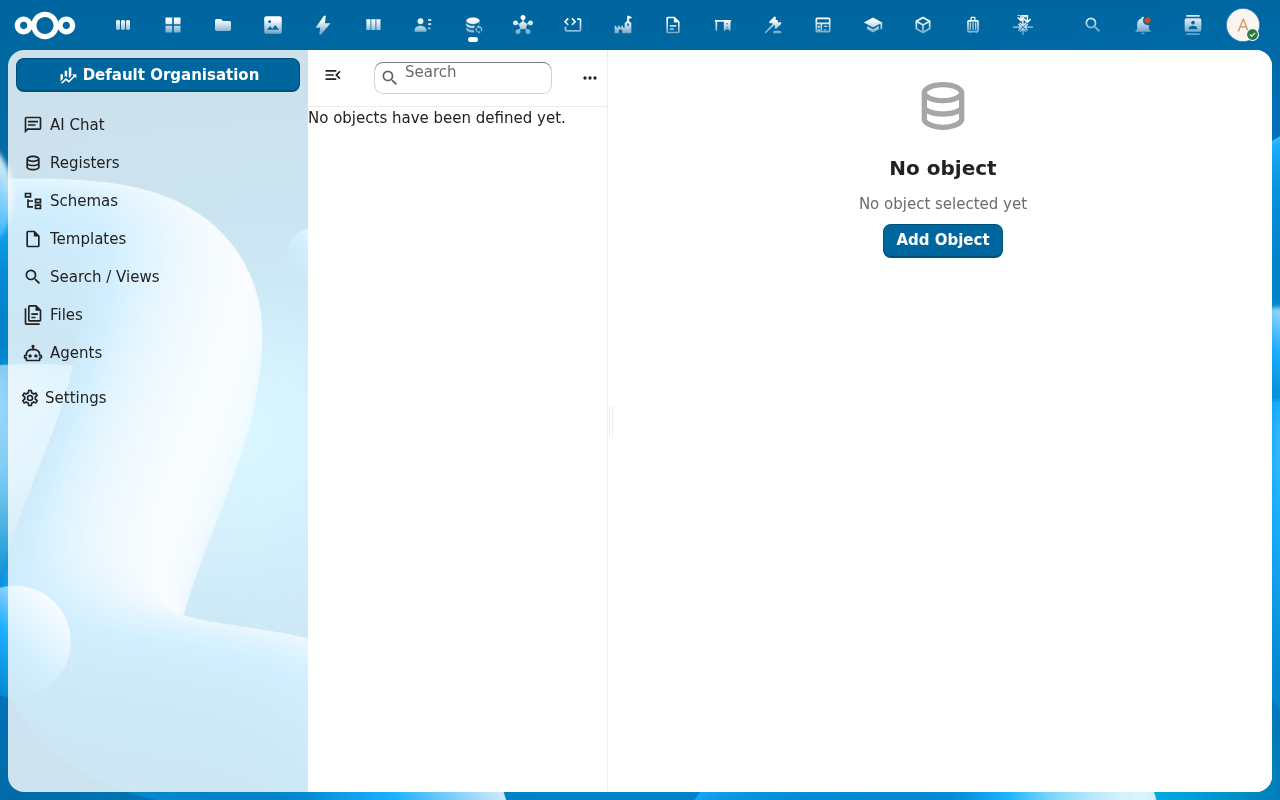The width and height of the screenshot is (1280, 800).
Task: Click the 'No object selected yet' text
Action: (x=943, y=204)
